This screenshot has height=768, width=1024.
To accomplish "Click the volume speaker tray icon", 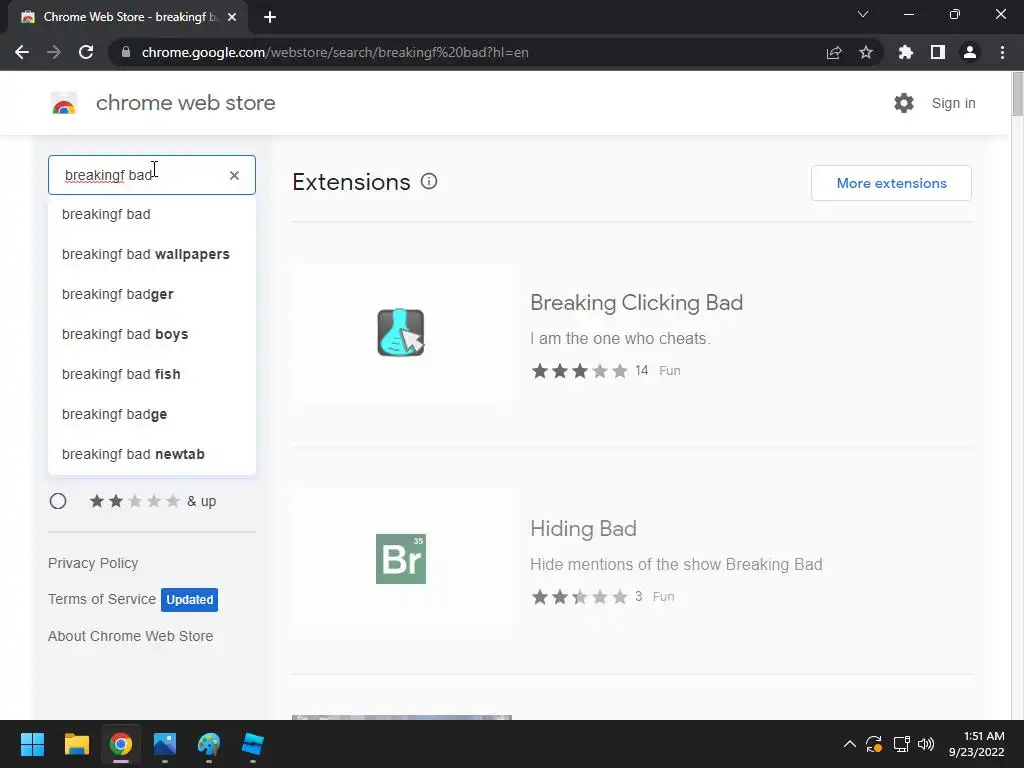I will pos(926,744).
